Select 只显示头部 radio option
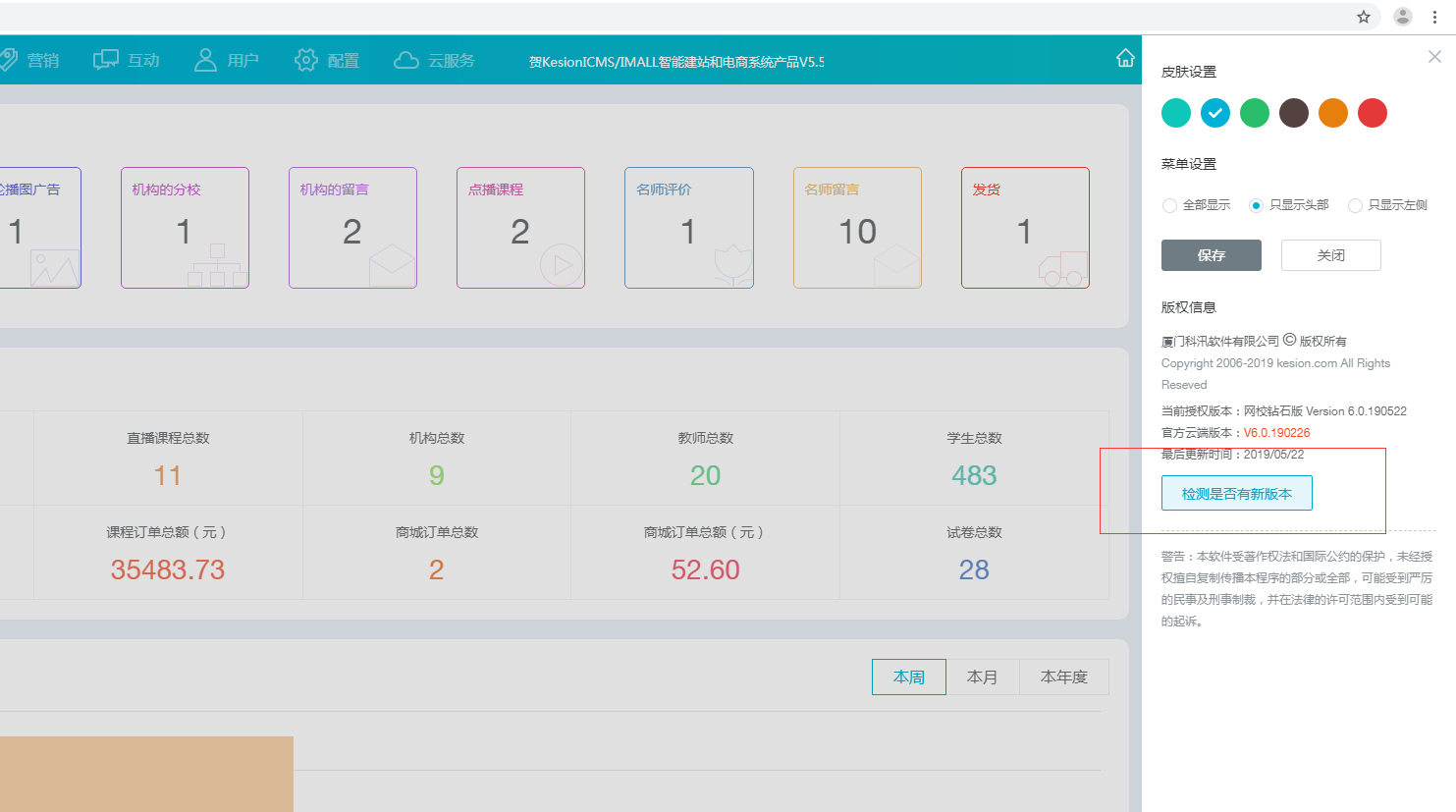The height and width of the screenshot is (812, 1456). coord(1256,205)
